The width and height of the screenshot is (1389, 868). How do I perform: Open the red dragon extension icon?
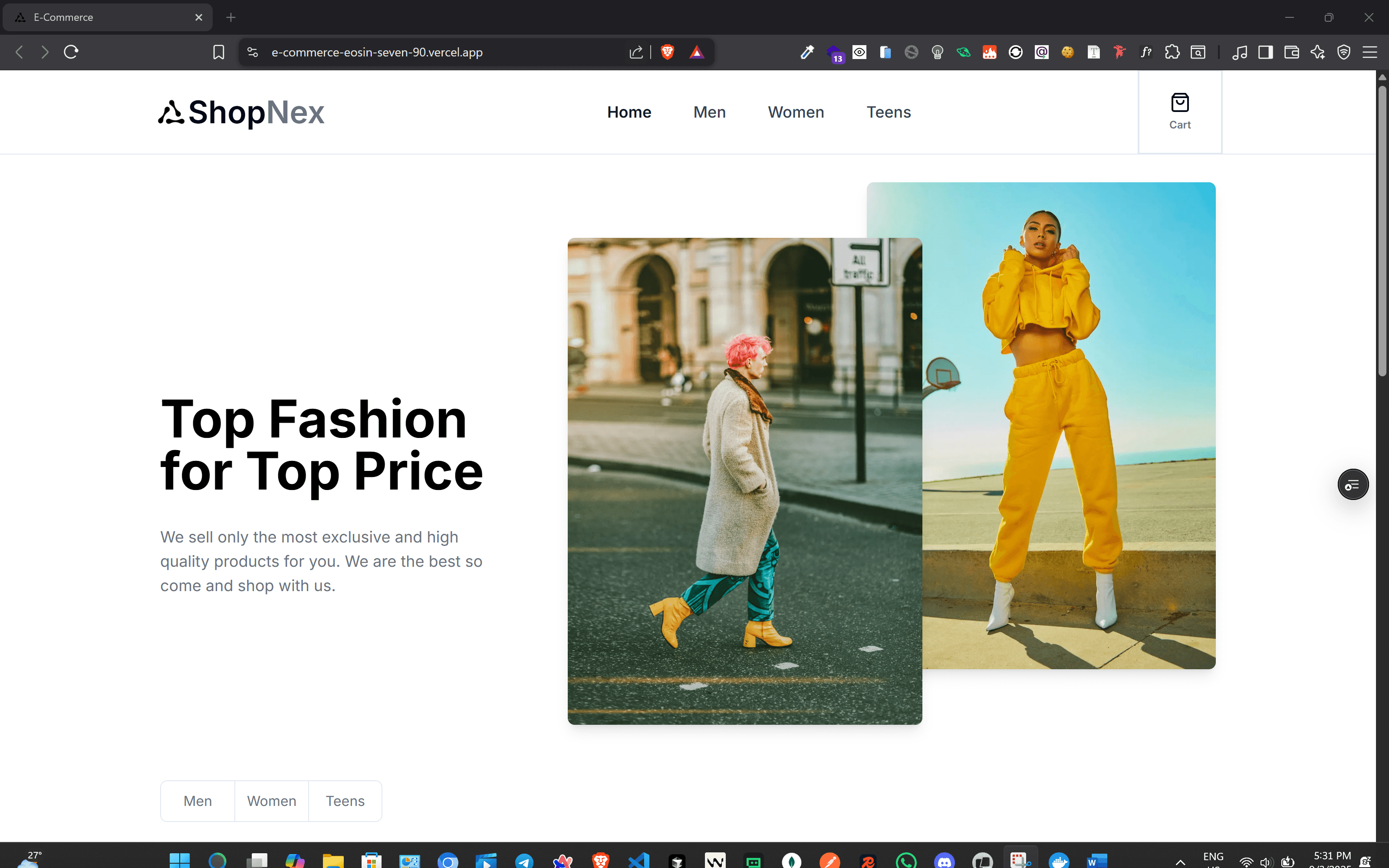(x=1119, y=52)
